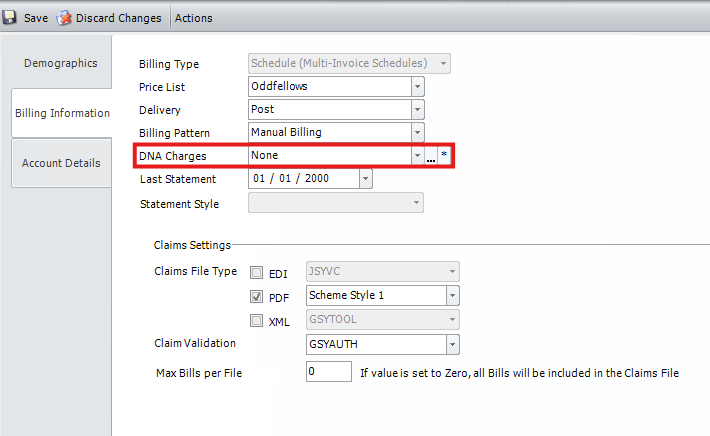Open the Last Statement date picker arrow

click(x=365, y=179)
